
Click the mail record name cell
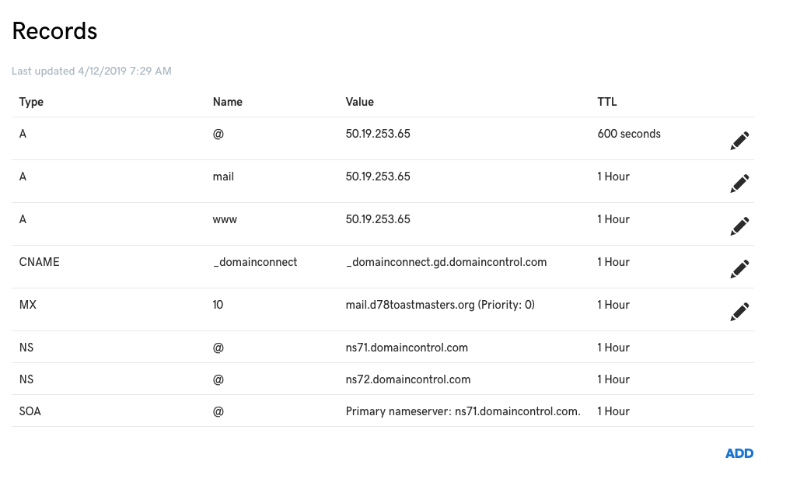(x=223, y=177)
